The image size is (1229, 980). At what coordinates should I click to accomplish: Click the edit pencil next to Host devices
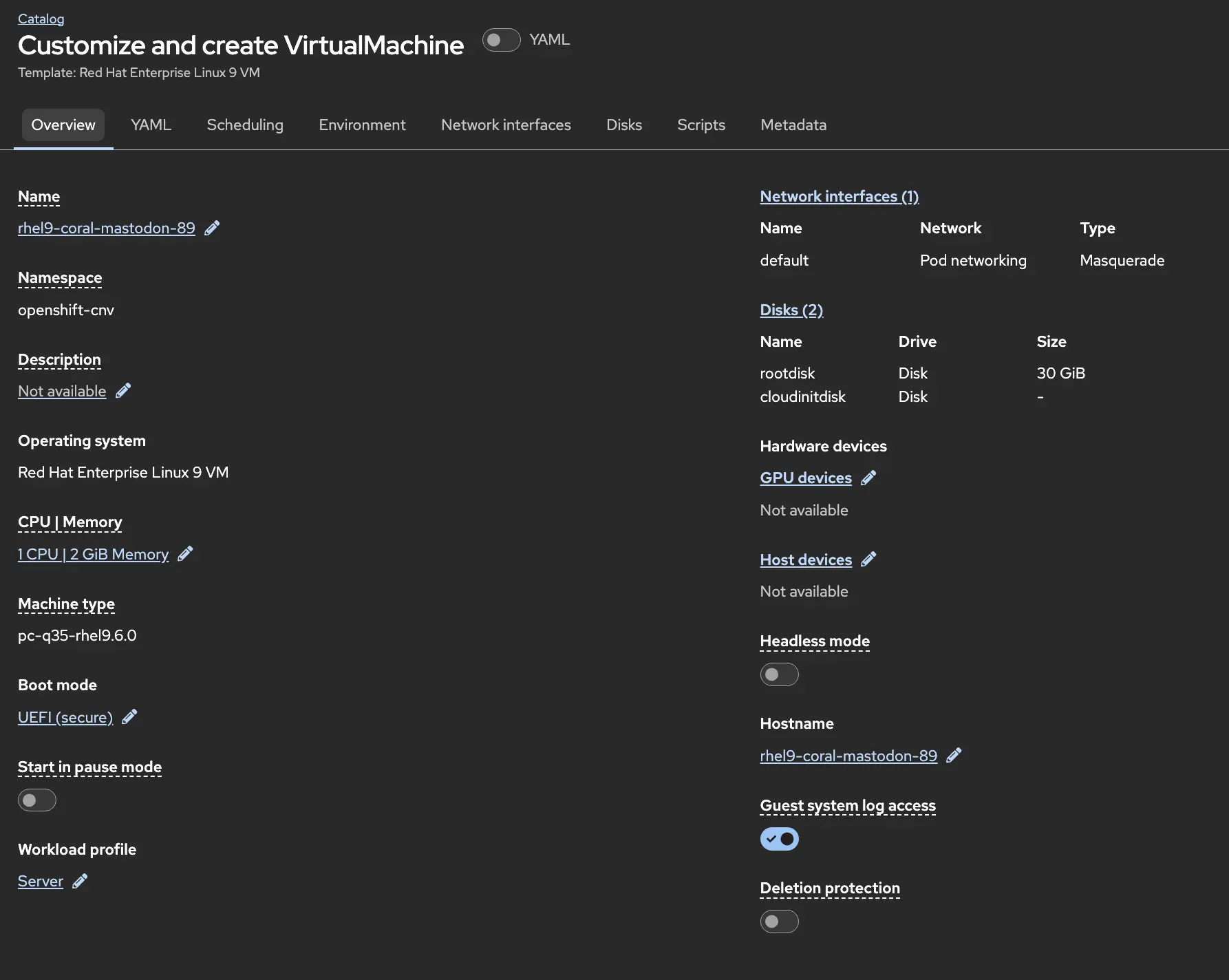point(868,560)
